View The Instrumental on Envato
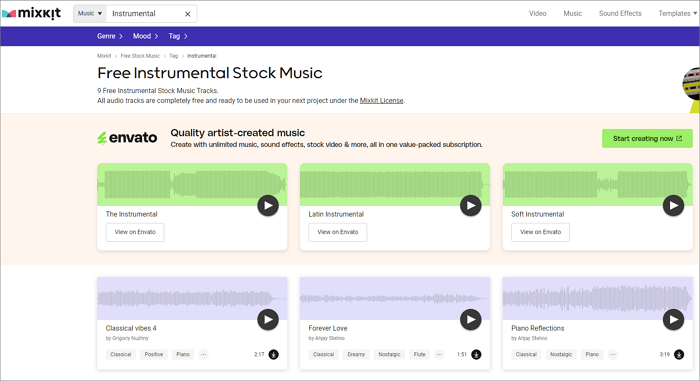The width and height of the screenshot is (700, 381). [x=135, y=232]
